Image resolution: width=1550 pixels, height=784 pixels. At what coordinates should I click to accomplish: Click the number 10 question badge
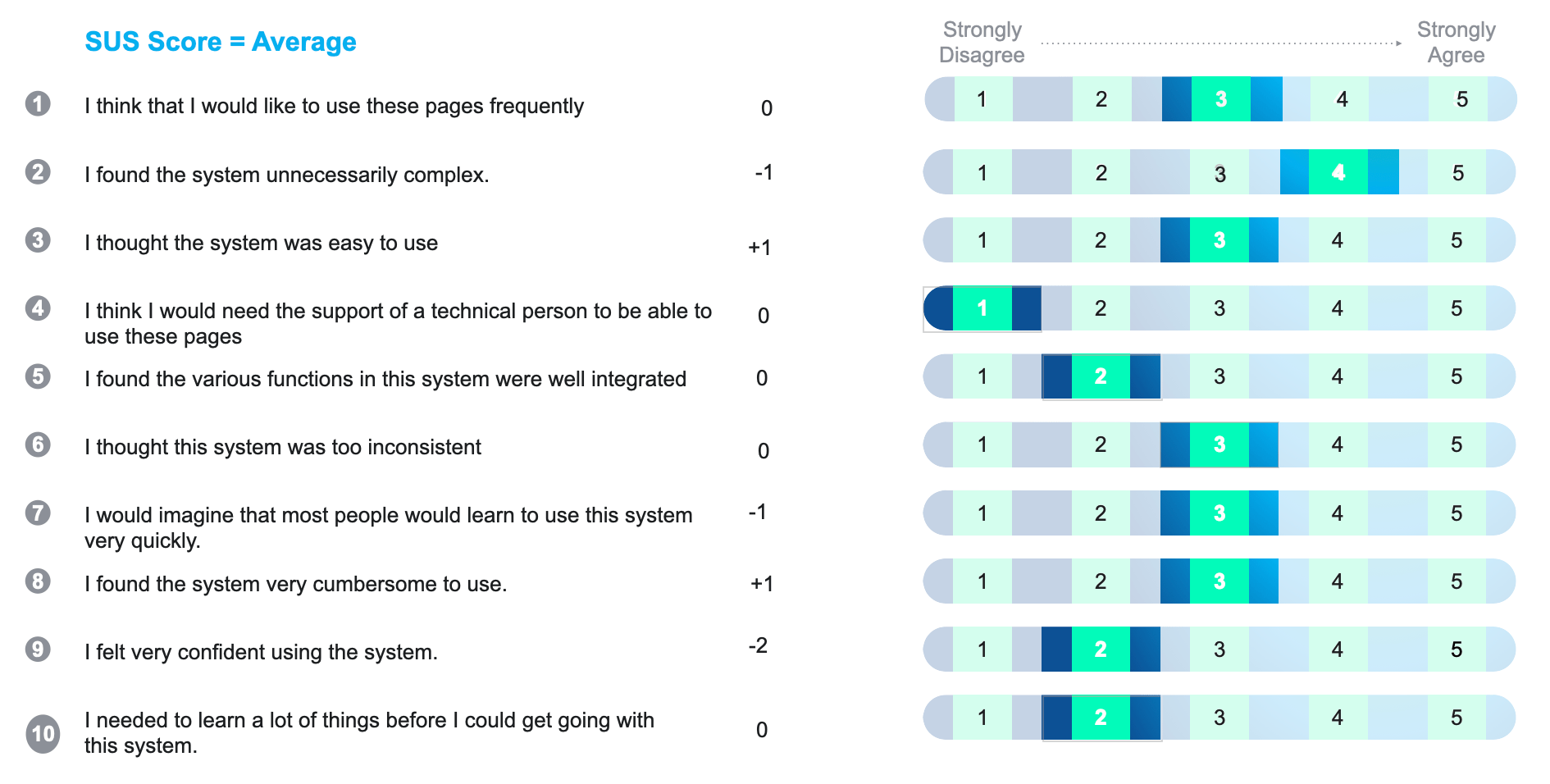pos(43,733)
